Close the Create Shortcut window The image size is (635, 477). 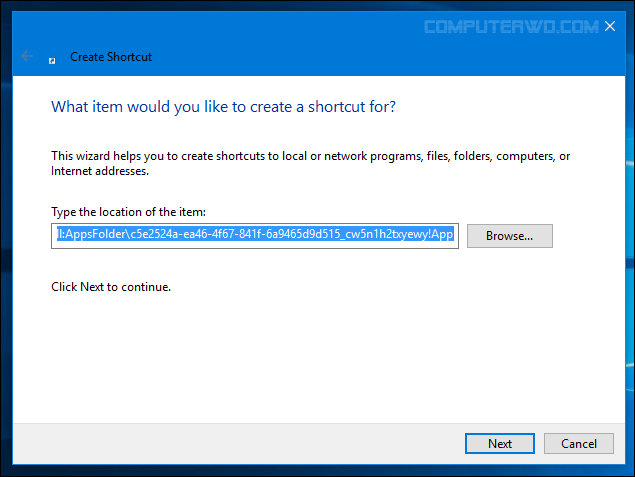610,26
